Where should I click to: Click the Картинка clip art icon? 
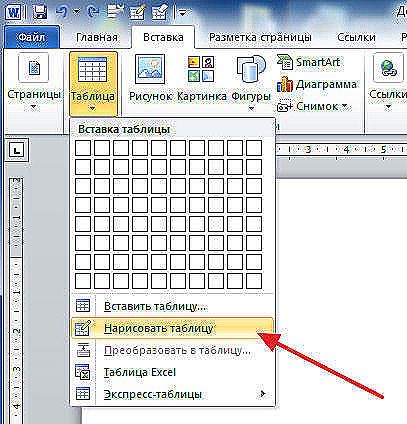[201, 69]
